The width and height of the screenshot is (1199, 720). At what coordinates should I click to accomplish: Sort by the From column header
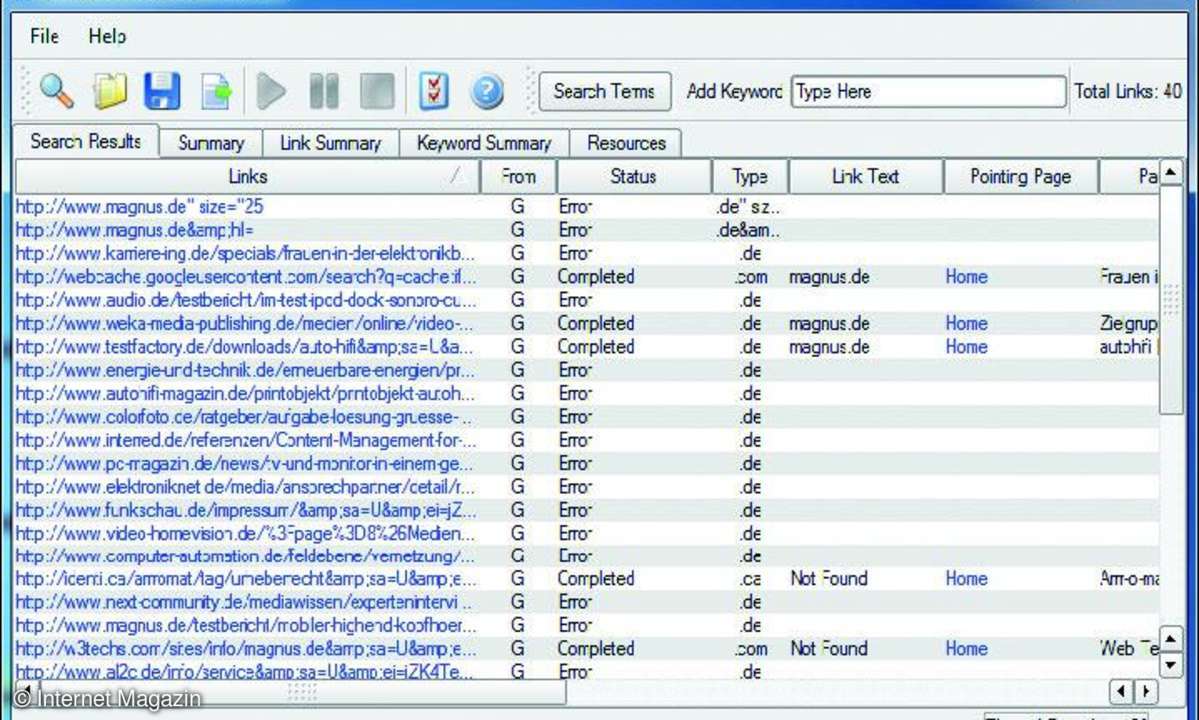click(x=518, y=177)
